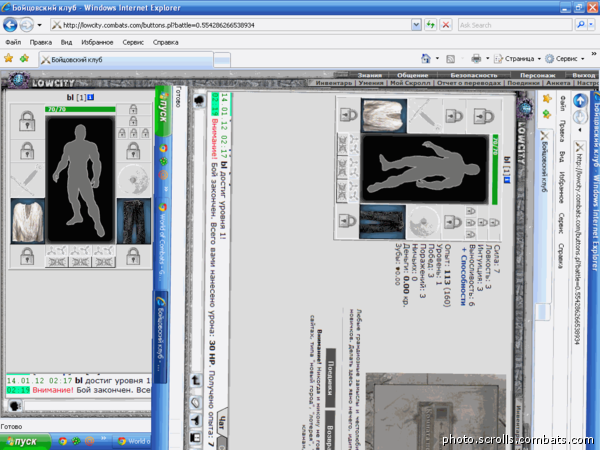600x450 pixels.
Task: Click the upright round shield slot
Action: (x=134, y=179)
